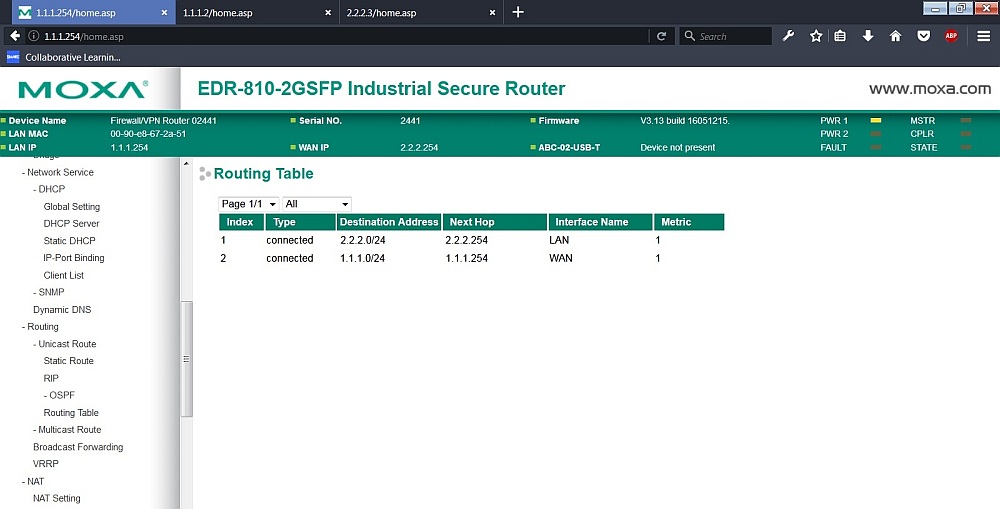Click the MSTR status indicator
Viewport: 1000px width, 509px height.
tap(966, 121)
